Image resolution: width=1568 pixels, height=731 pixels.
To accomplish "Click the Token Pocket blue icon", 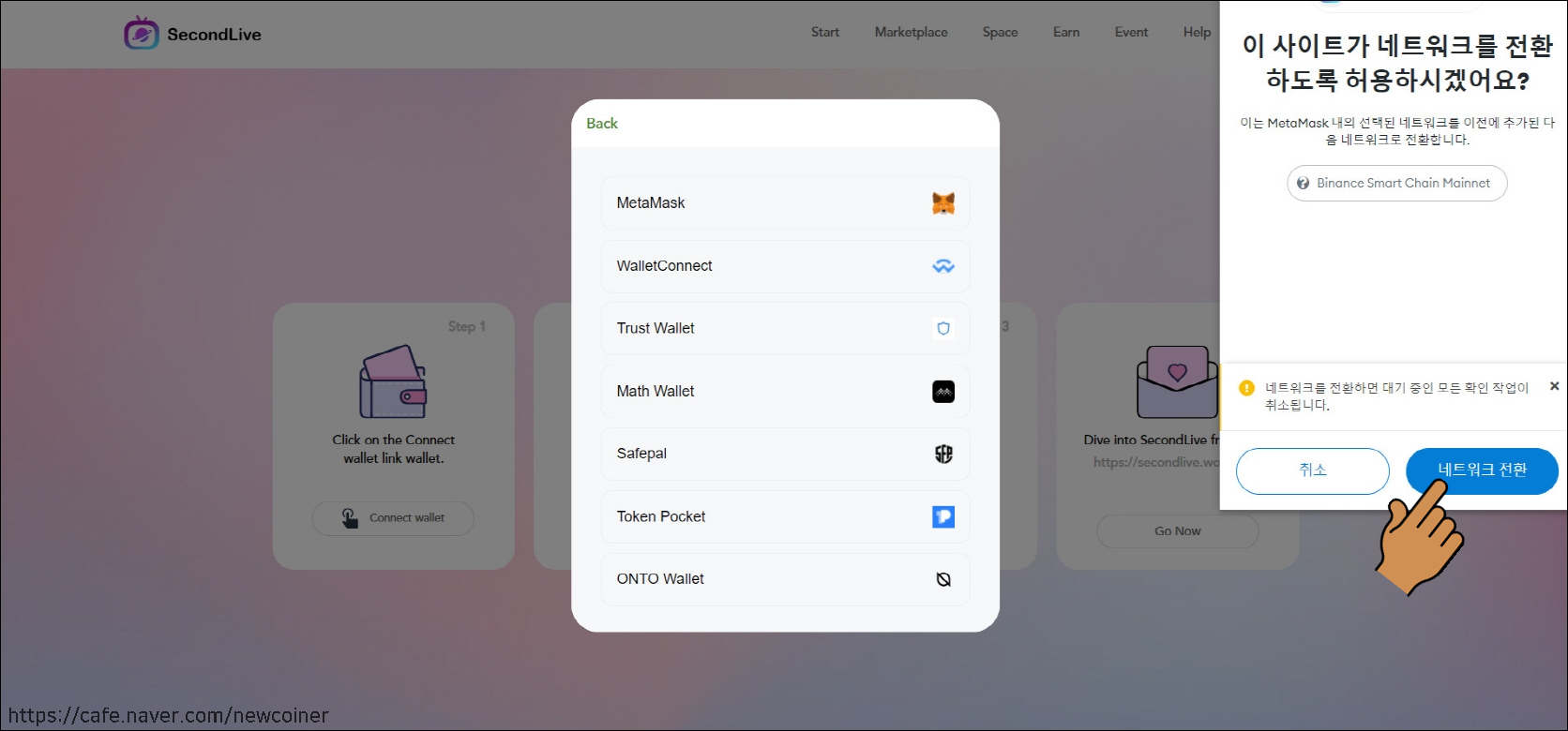I will [x=942, y=516].
